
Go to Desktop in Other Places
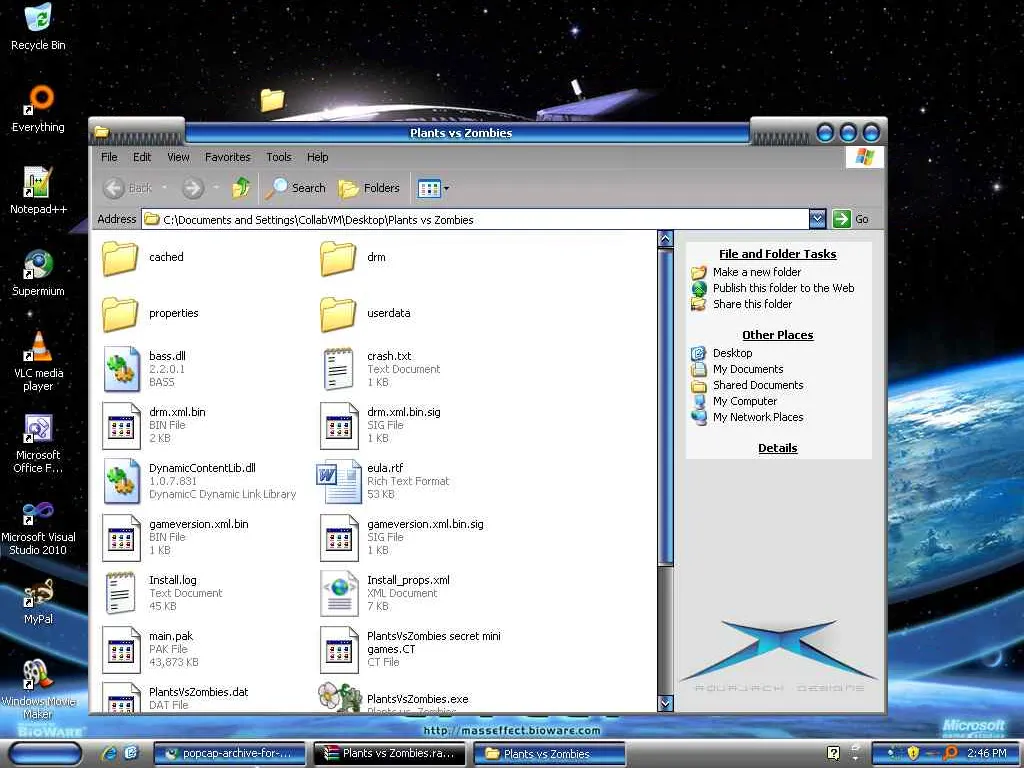coord(733,353)
